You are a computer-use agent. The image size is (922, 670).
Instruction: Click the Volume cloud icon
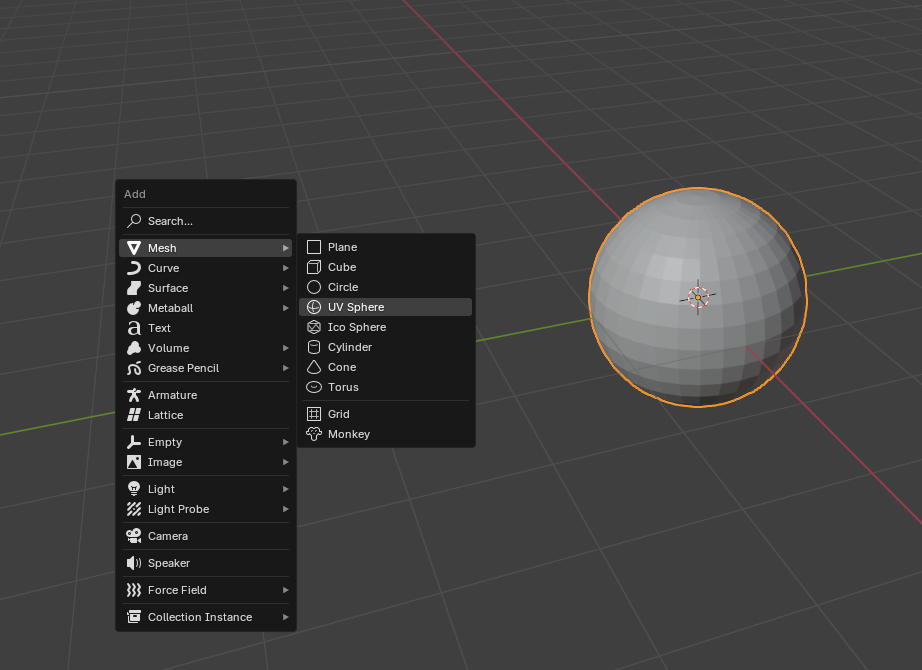134,348
